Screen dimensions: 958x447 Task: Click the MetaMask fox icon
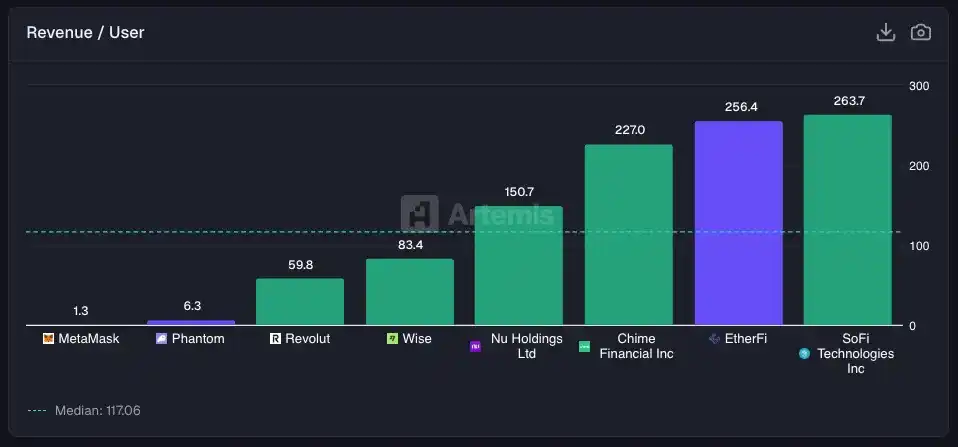coord(49,339)
